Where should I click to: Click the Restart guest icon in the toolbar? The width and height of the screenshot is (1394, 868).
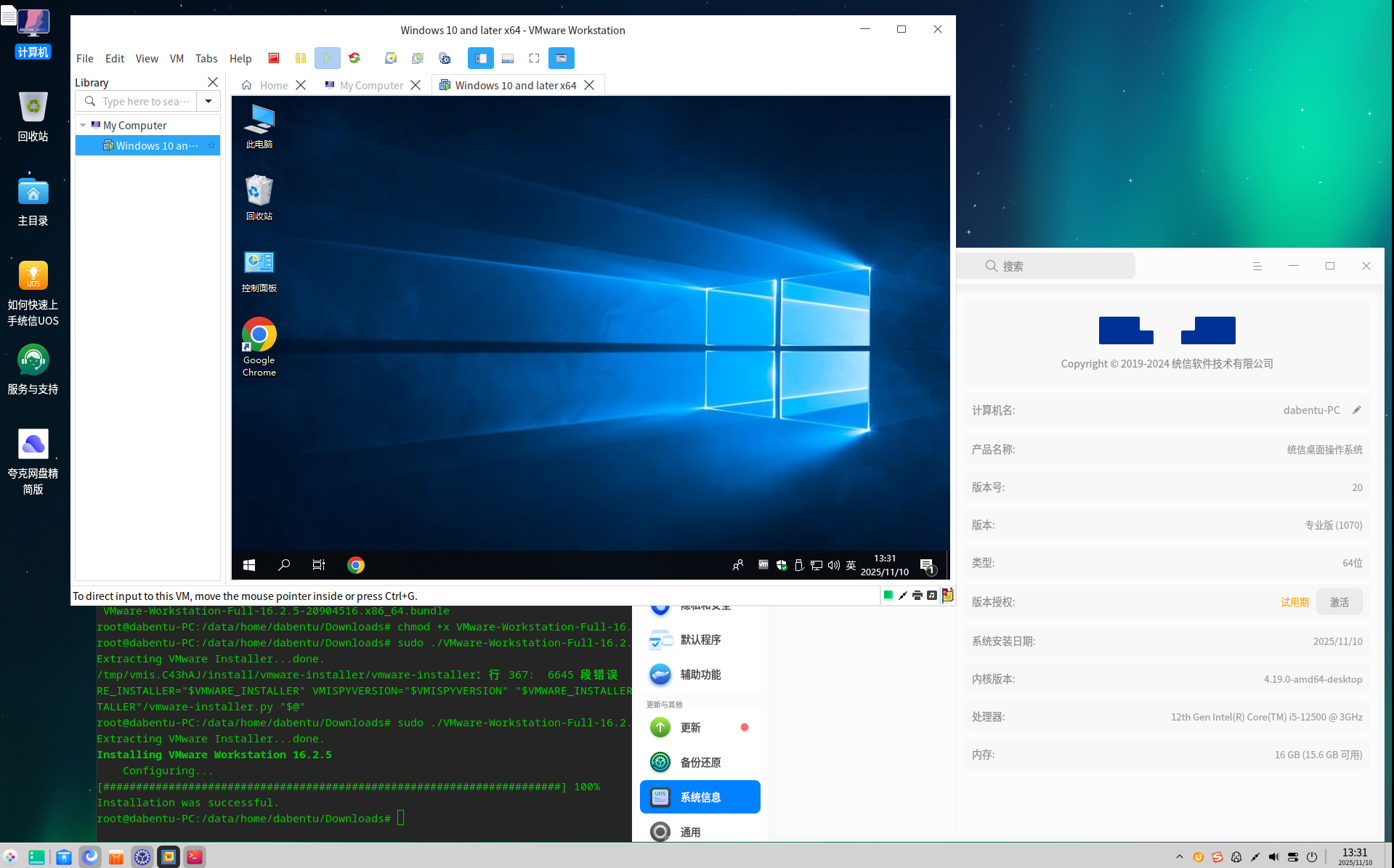[x=354, y=58]
